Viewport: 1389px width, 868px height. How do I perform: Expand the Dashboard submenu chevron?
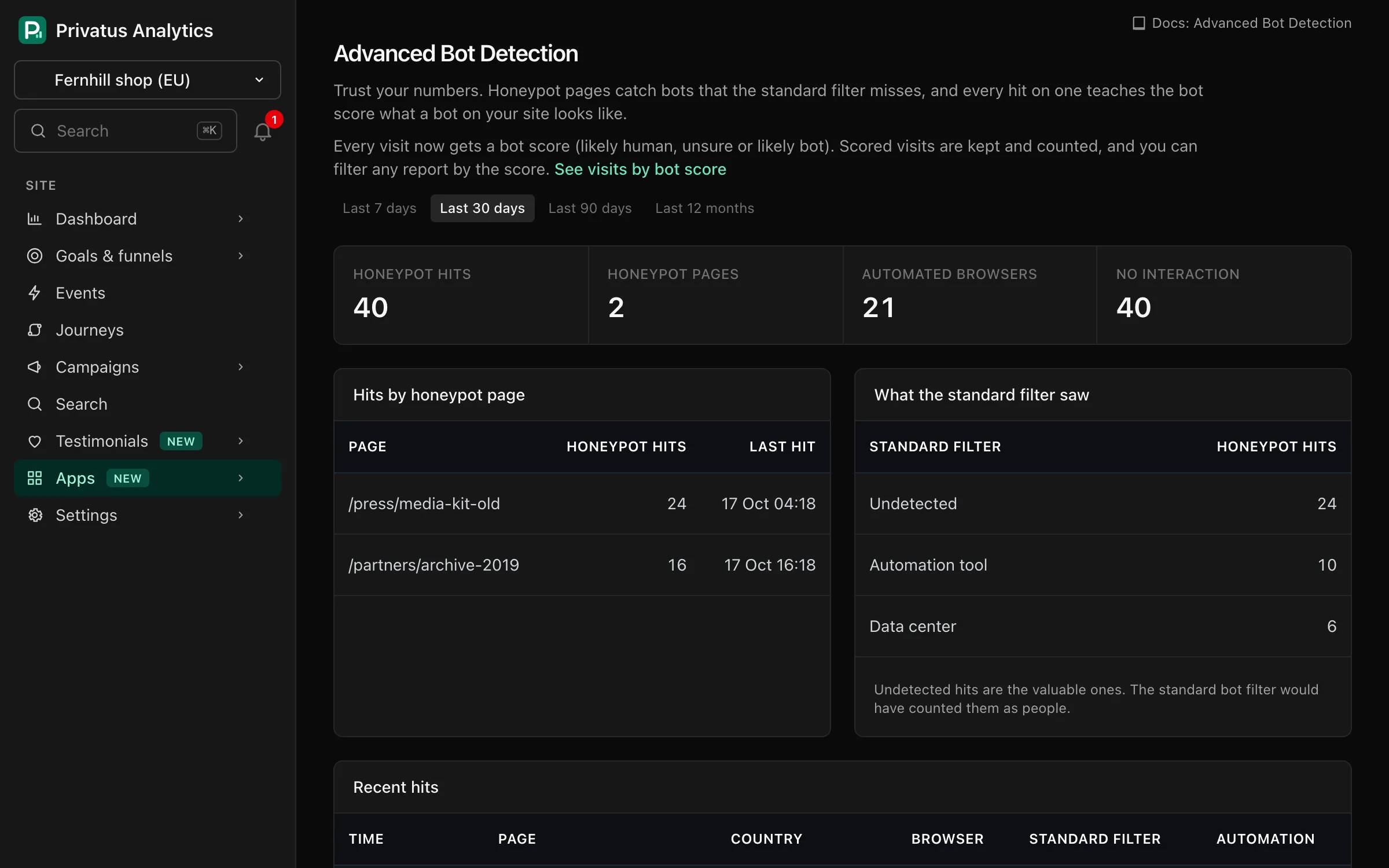(x=241, y=219)
